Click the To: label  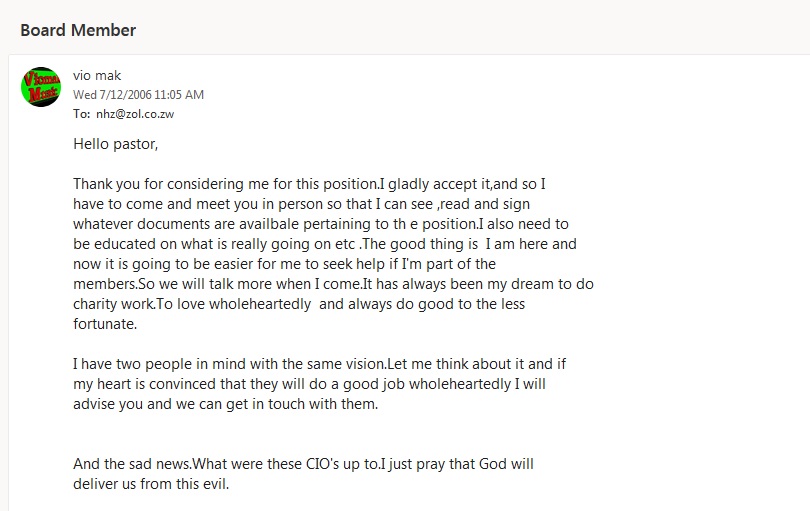point(82,114)
